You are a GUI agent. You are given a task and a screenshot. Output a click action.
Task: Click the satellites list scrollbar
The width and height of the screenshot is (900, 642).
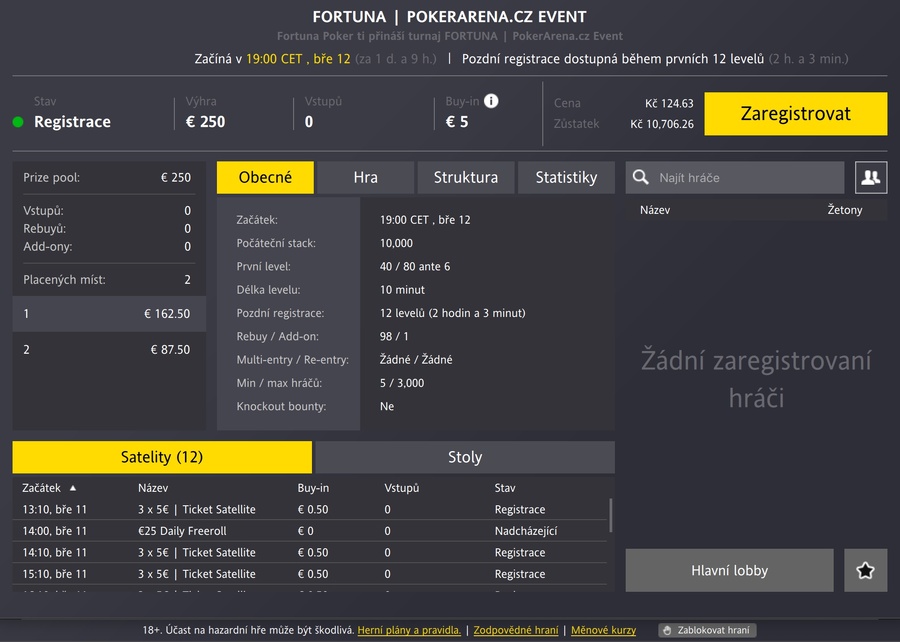point(611,515)
